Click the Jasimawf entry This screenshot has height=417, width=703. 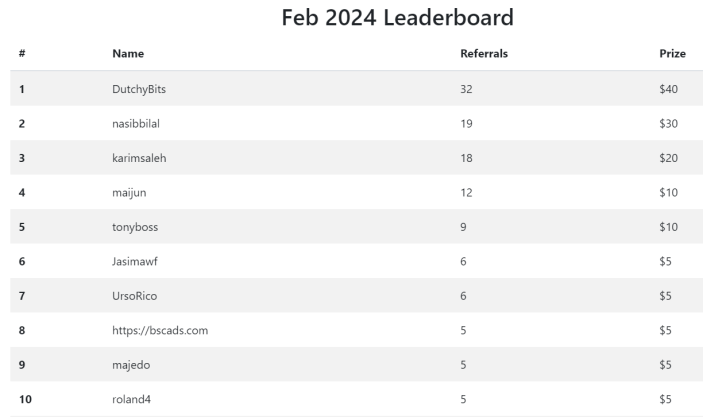pyautogui.click(x=135, y=261)
